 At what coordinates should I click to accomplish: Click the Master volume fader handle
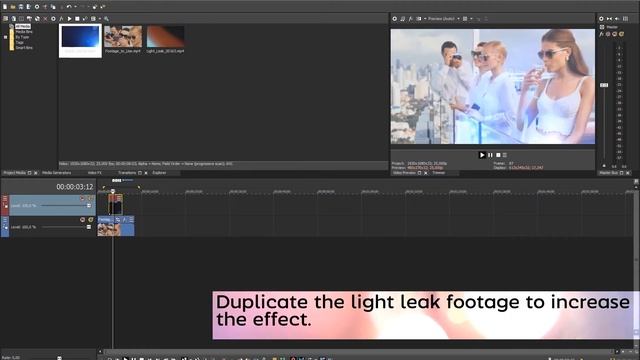click(x=604, y=85)
